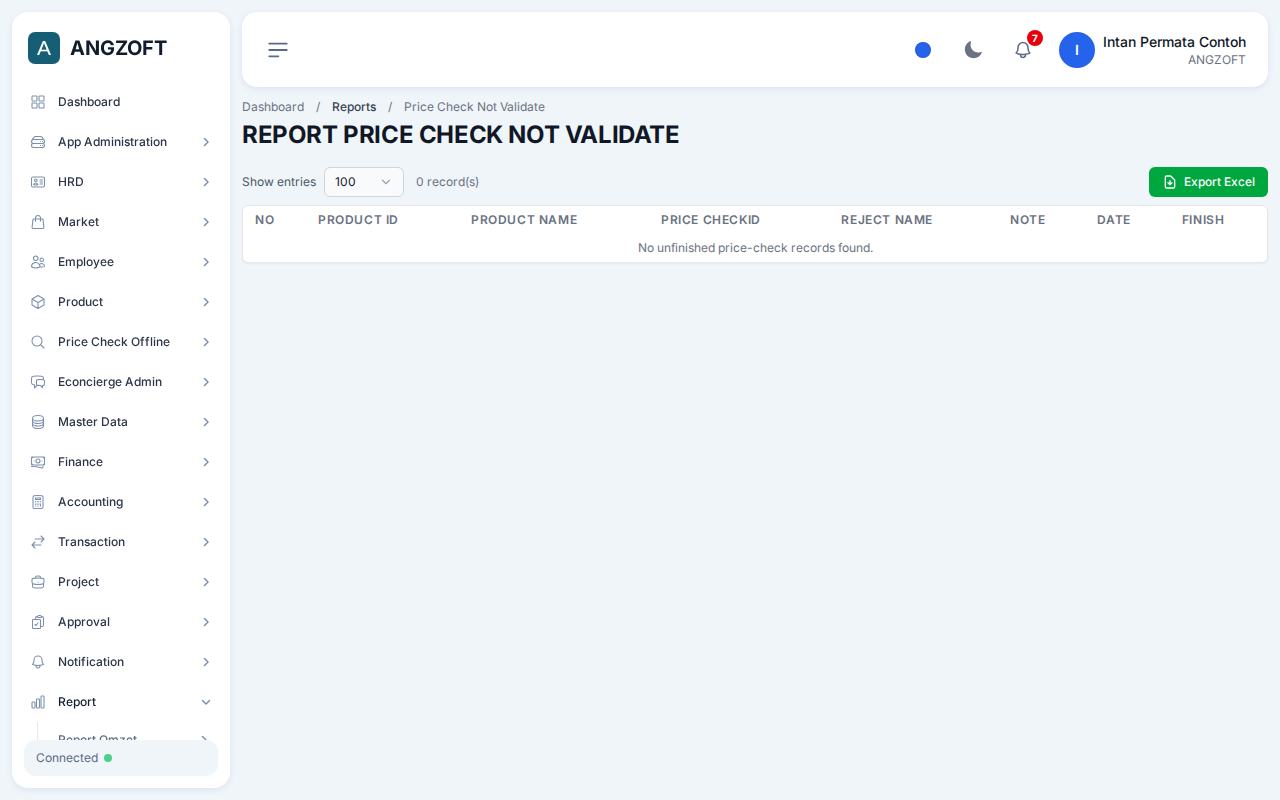
Task: Open the Show entries 100 dropdown
Action: click(x=364, y=182)
